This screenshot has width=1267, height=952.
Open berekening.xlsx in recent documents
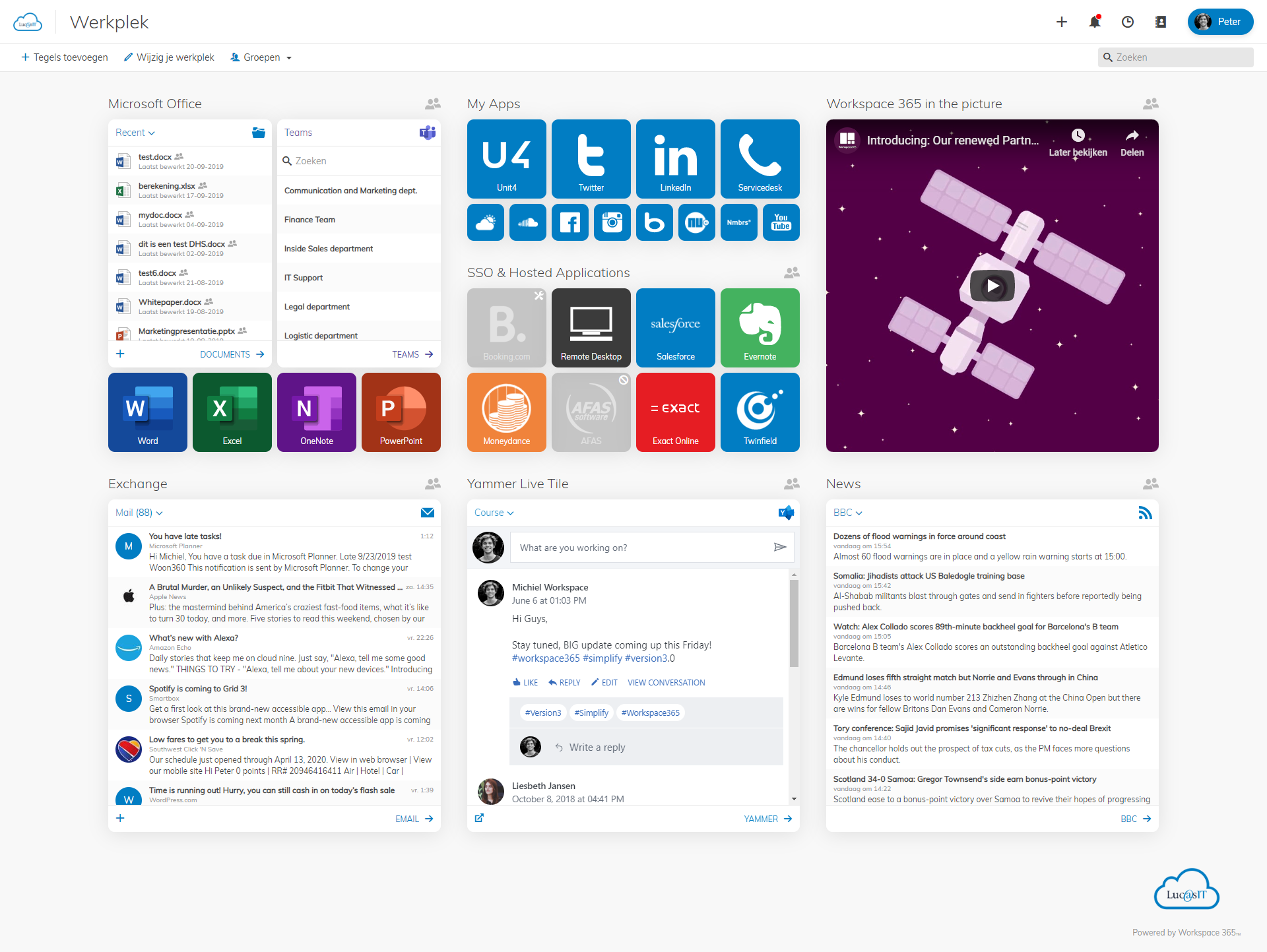pyautogui.click(x=190, y=191)
